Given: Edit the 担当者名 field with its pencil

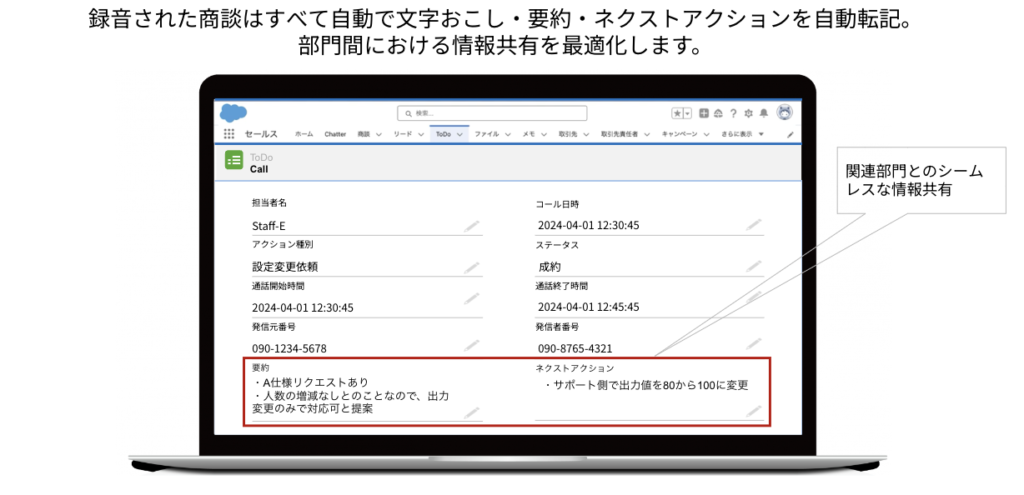Looking at the screenshot, I should point(472,226).
